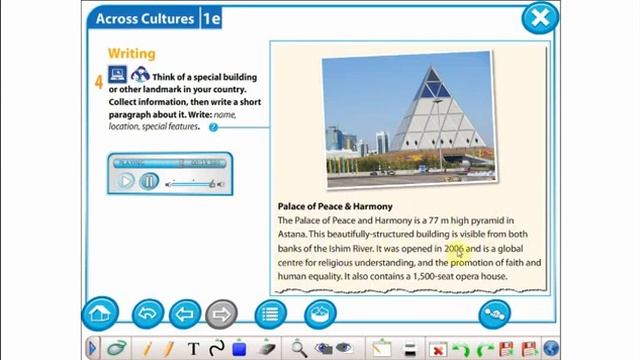
Task: Click the second red floppy disk icon
Action: coord(529,349)
